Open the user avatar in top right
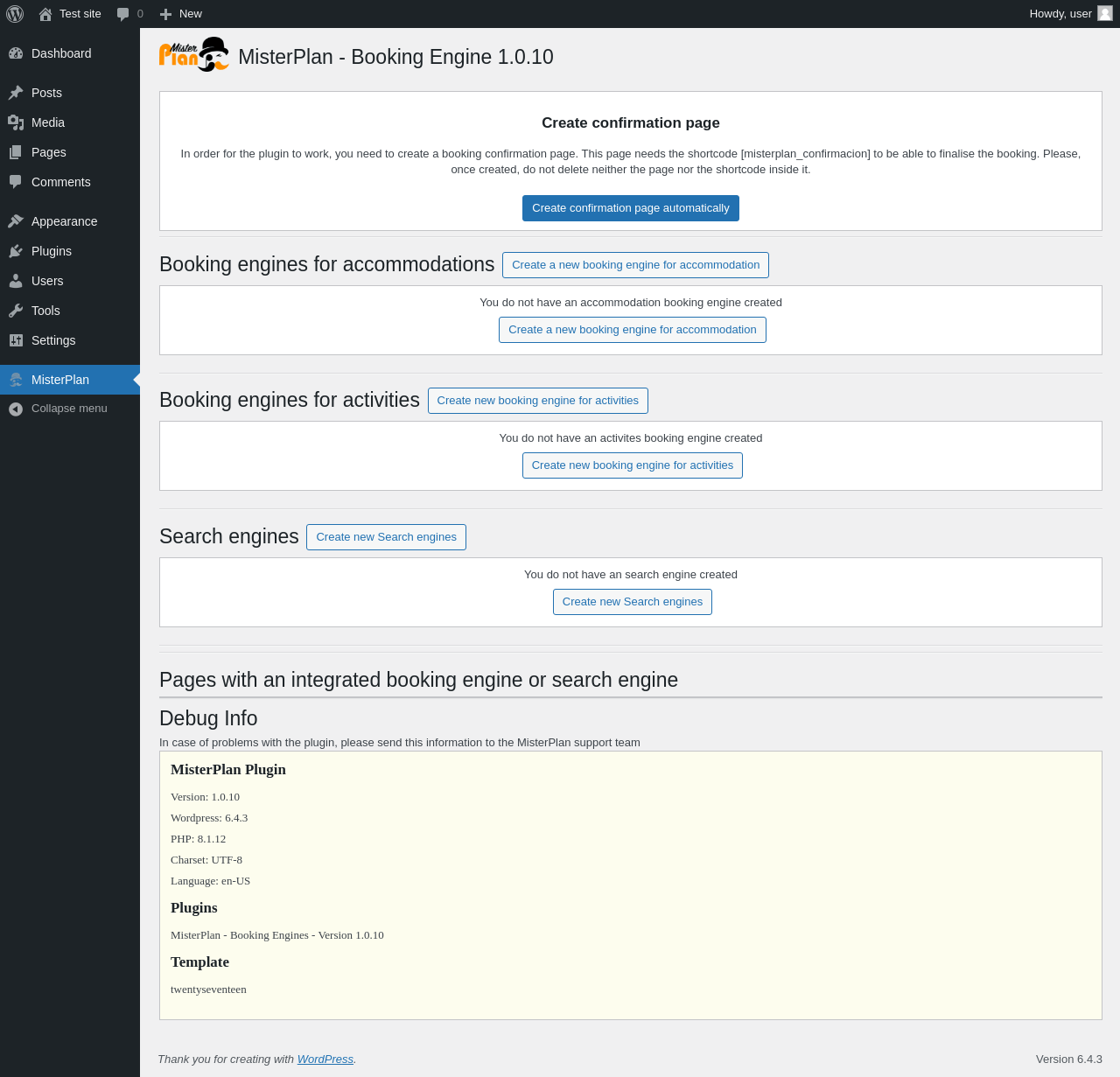 1104,13
